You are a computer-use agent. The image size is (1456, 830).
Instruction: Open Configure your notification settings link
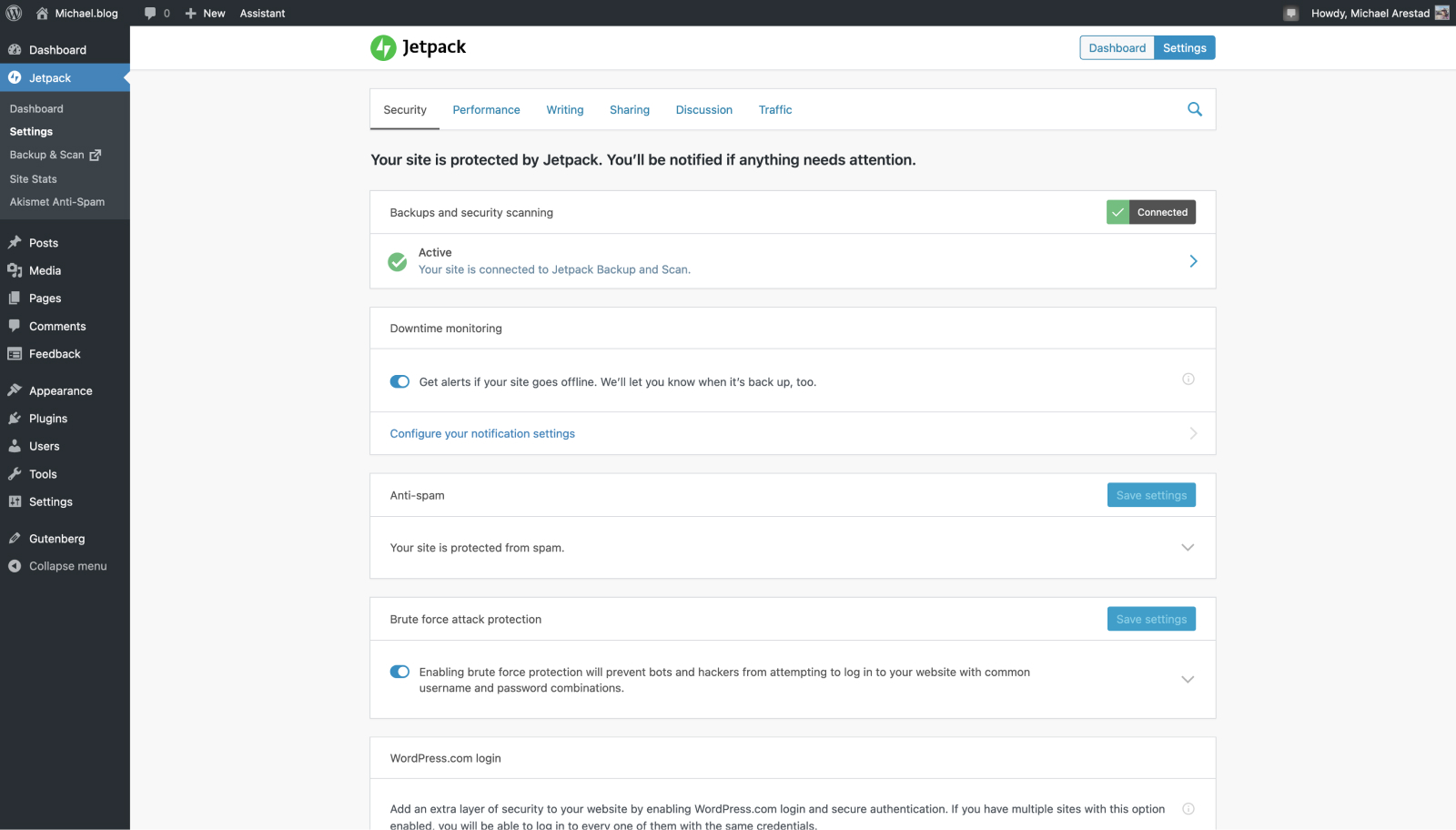tap(482, 433)
